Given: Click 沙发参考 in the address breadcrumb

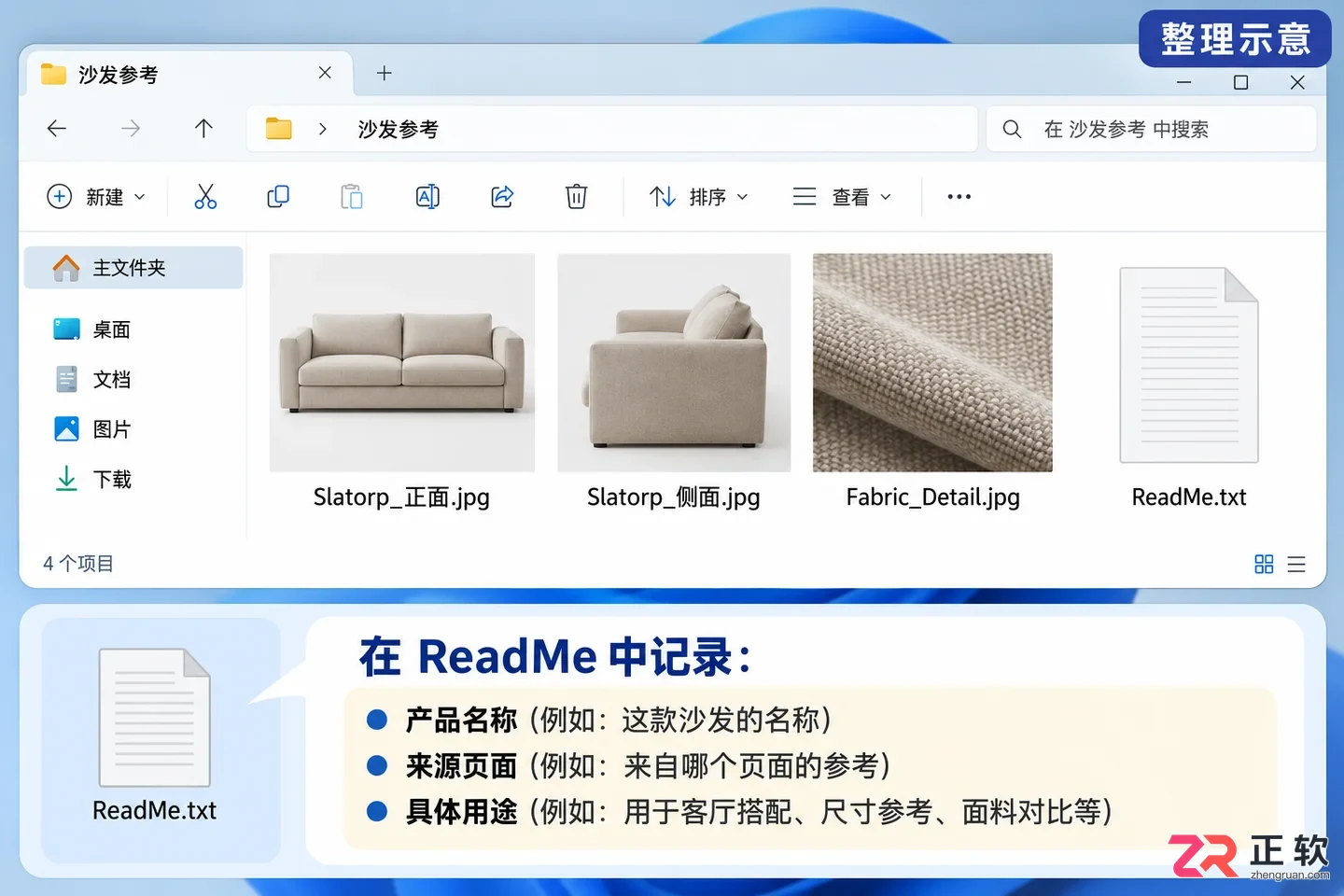Looking at the screenshot, I should (x=398, y=129).
